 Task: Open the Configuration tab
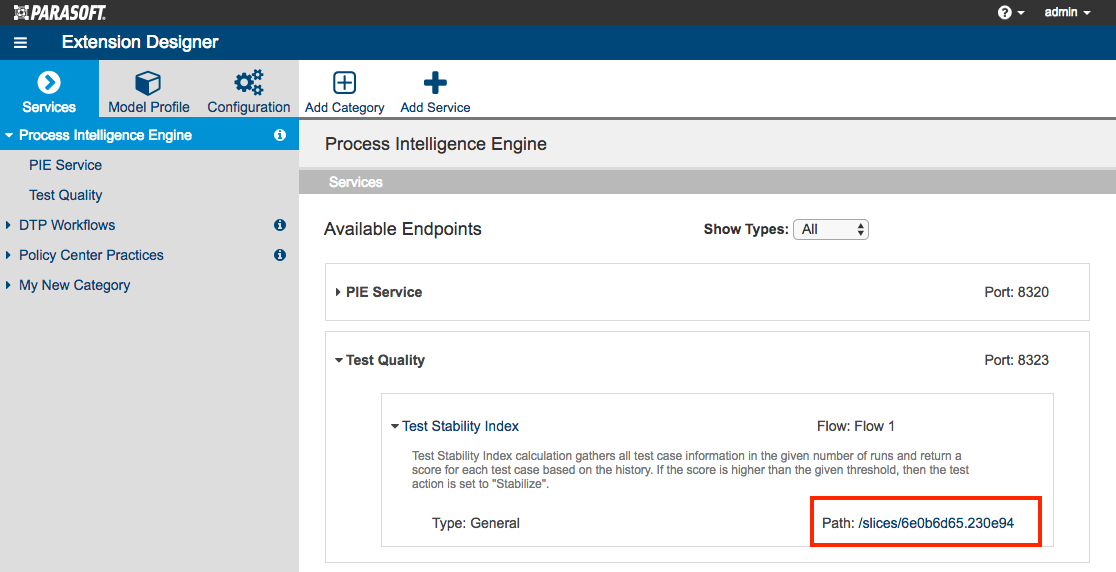(x=248, y=92)
